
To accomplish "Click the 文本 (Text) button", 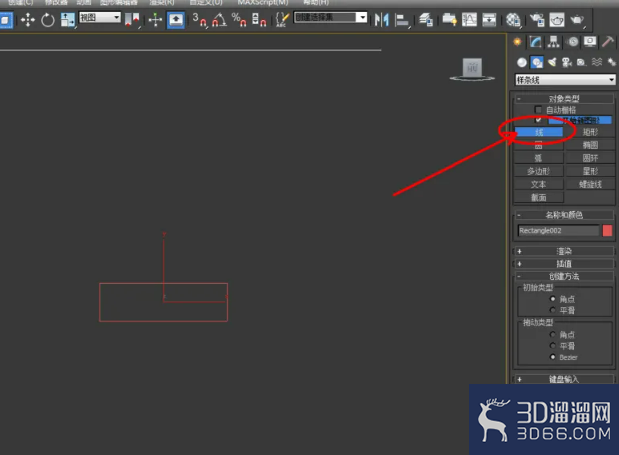I will click(539, 184).
